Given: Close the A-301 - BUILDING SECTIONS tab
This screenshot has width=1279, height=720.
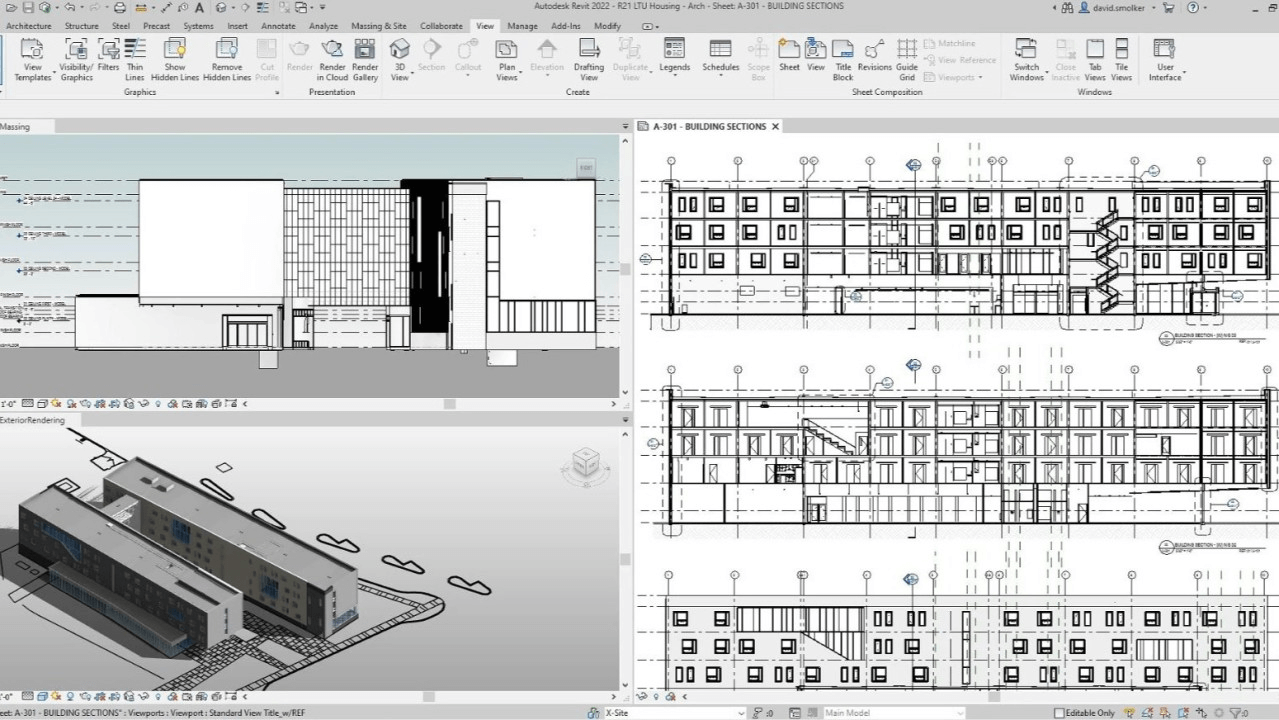Looking at the screenshot, I should click(775, 127).
